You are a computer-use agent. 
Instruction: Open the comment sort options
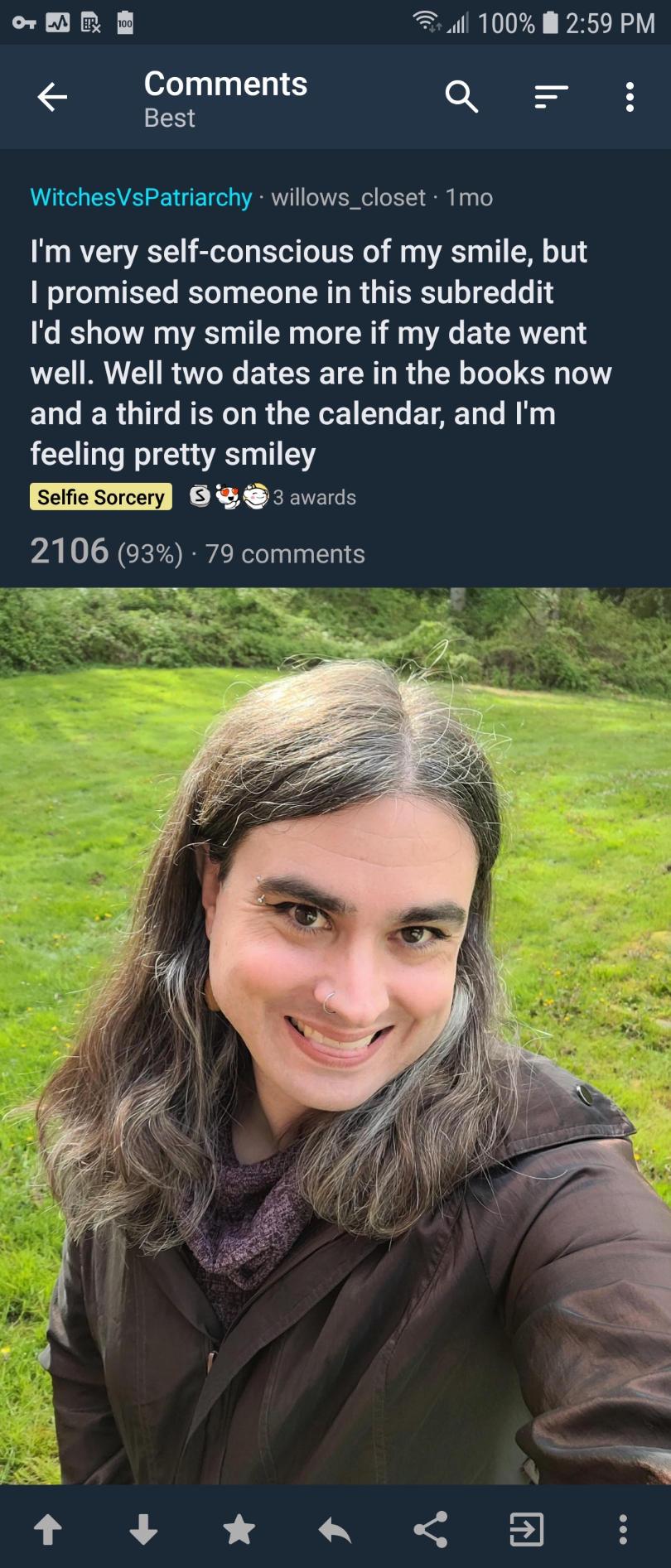pos(551,97)
